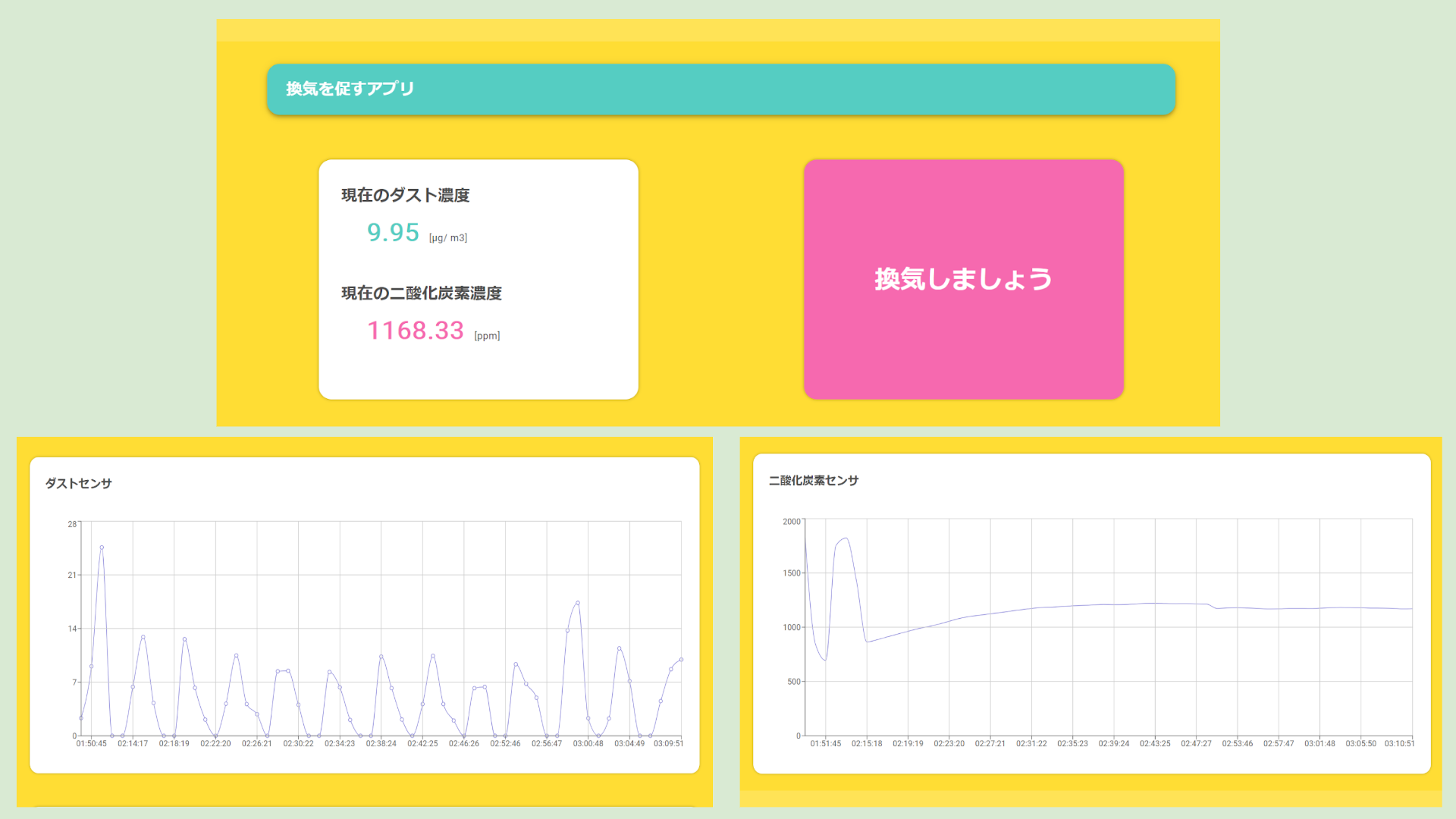
Task: Click the [ppm] unit label
Action: (x=486, y=336)
